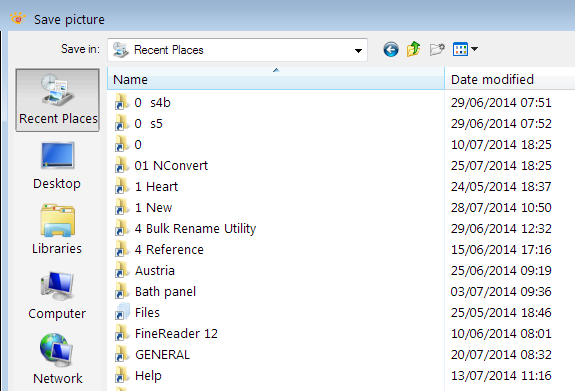The width and height of the screenshot is (575, 391).
Task: Select the '1 Heart' name text
Action: point(156,186)
